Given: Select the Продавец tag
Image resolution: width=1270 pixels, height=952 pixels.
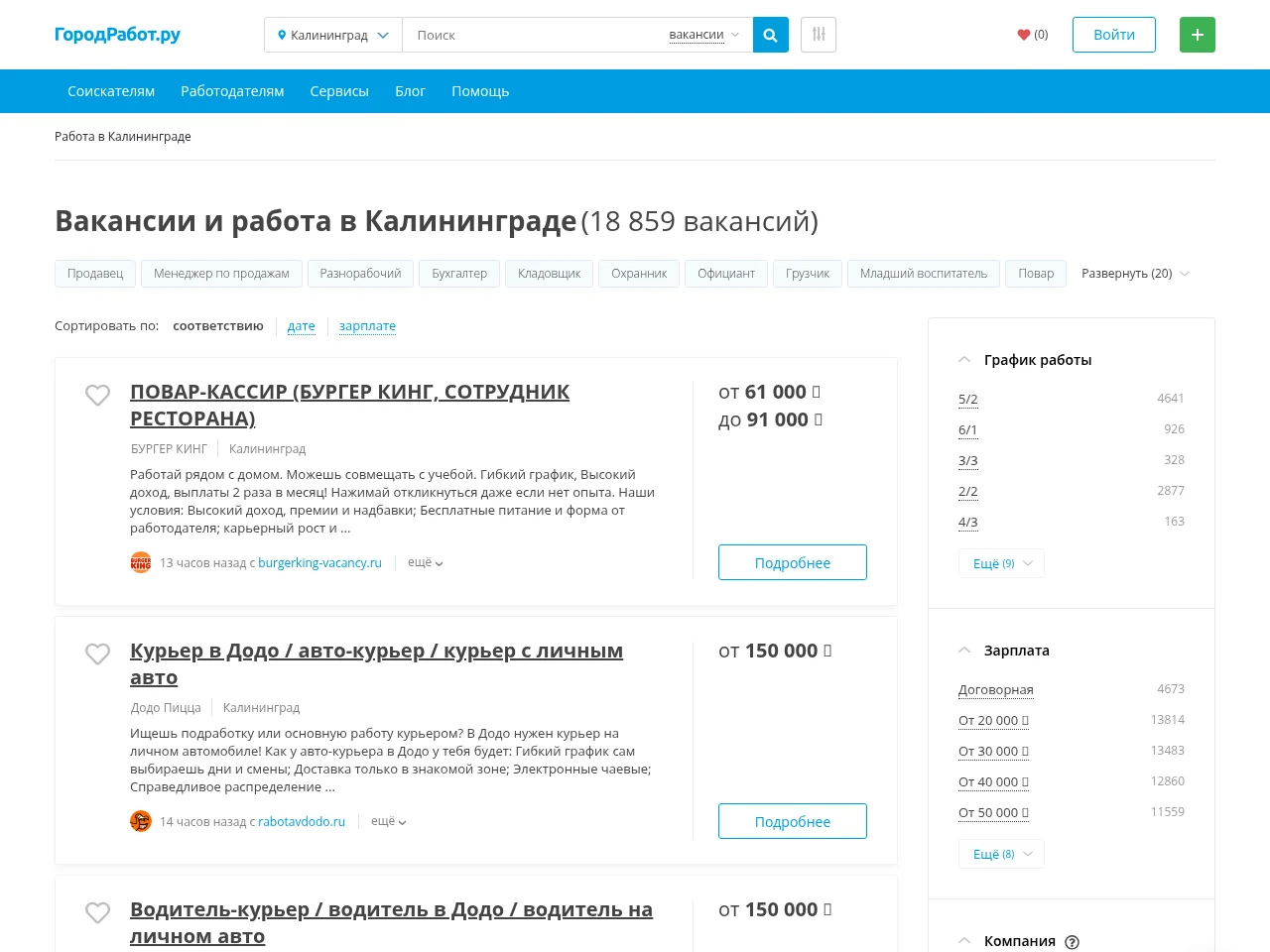Looking at the screenshot, I should click(95, 274).
